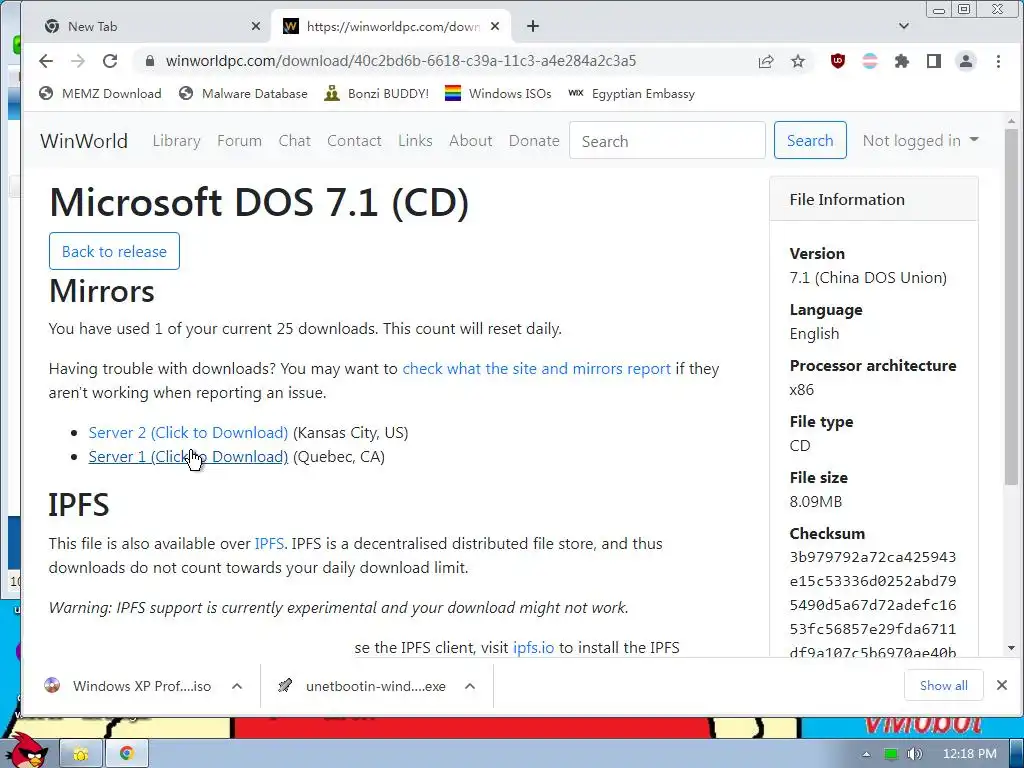
Task: Reload the current page
Action: click(x=110, y=61)
